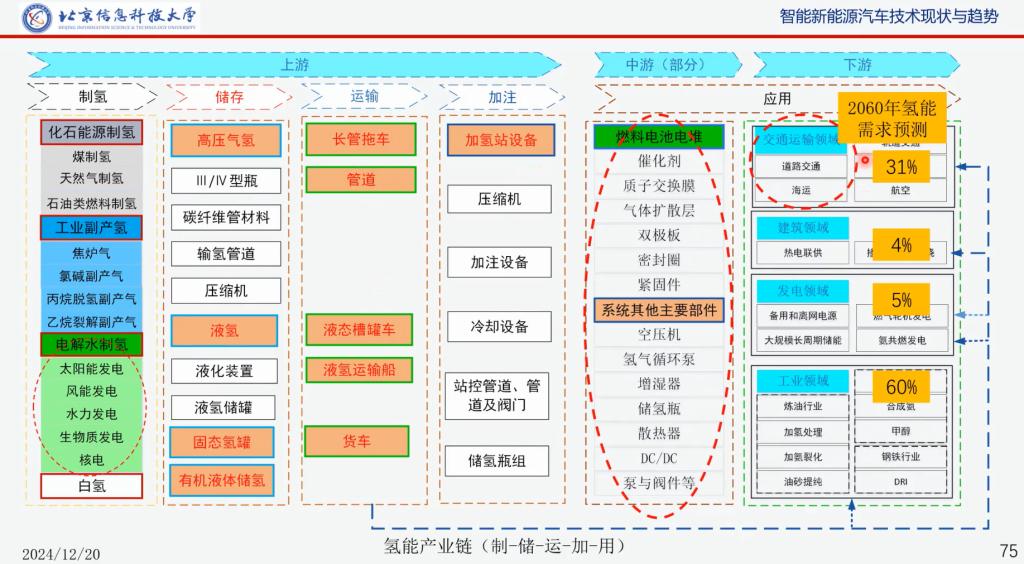
Task: Click the 化石能源制氢 box
Action: point(91,132)
